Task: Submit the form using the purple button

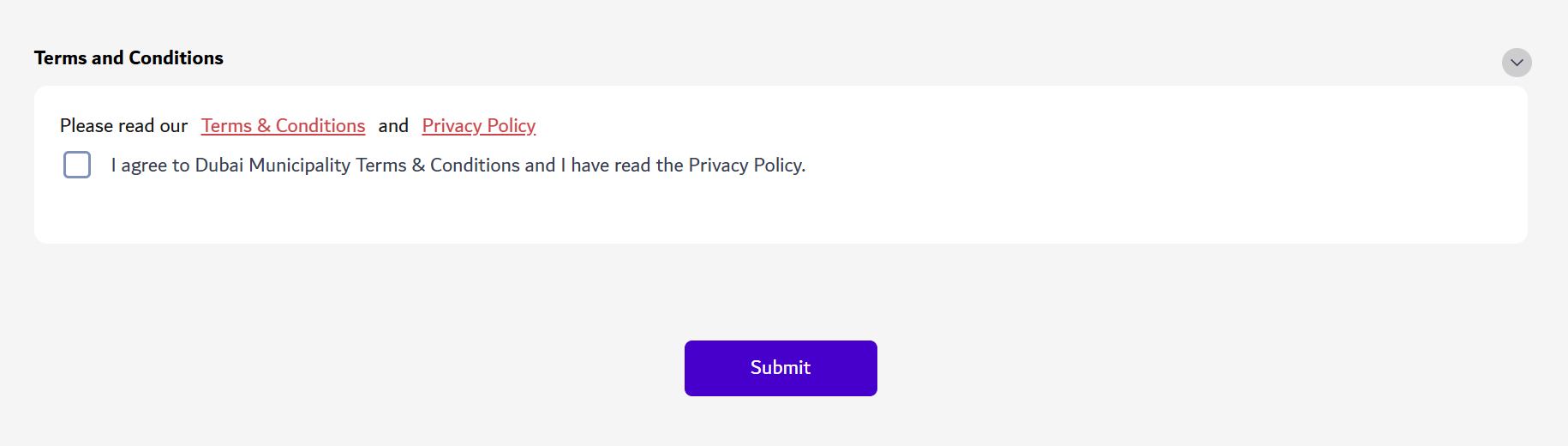Action: coord(780,368)
